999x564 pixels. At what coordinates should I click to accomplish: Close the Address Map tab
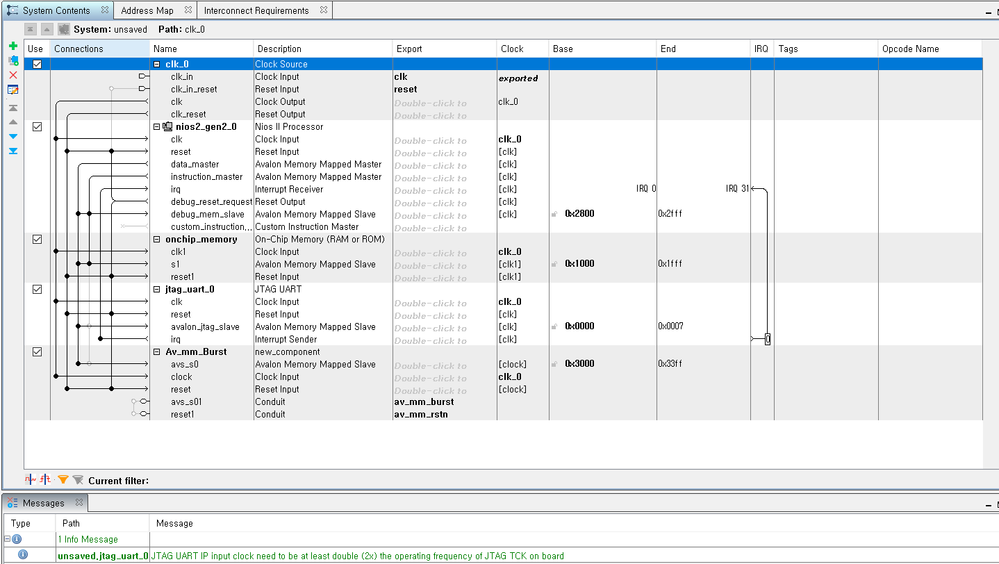[188, 10]
